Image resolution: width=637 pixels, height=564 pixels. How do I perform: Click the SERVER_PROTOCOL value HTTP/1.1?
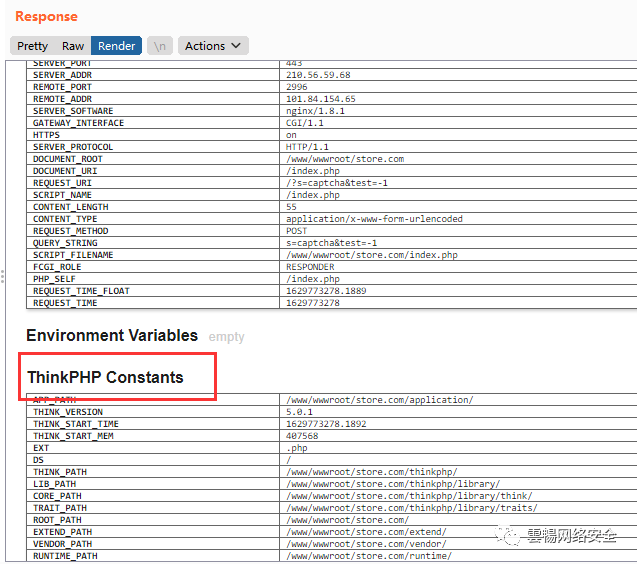click(307, 147)
